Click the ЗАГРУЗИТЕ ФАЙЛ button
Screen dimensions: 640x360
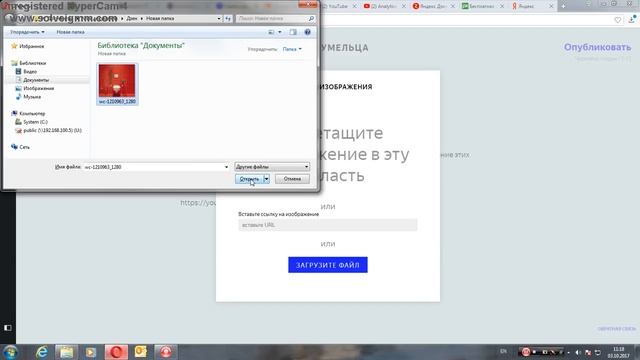pos(328,265)
